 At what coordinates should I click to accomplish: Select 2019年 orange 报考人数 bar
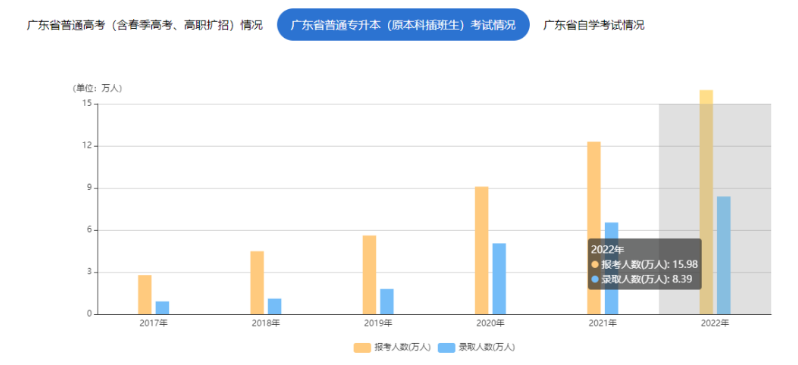pos(369,275)
